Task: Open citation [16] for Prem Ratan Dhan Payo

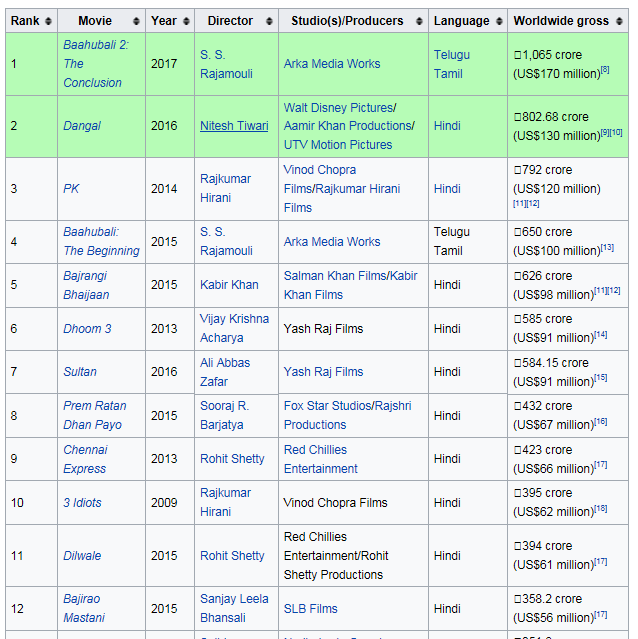Action: pyautogui.click(x=601, y=421)
